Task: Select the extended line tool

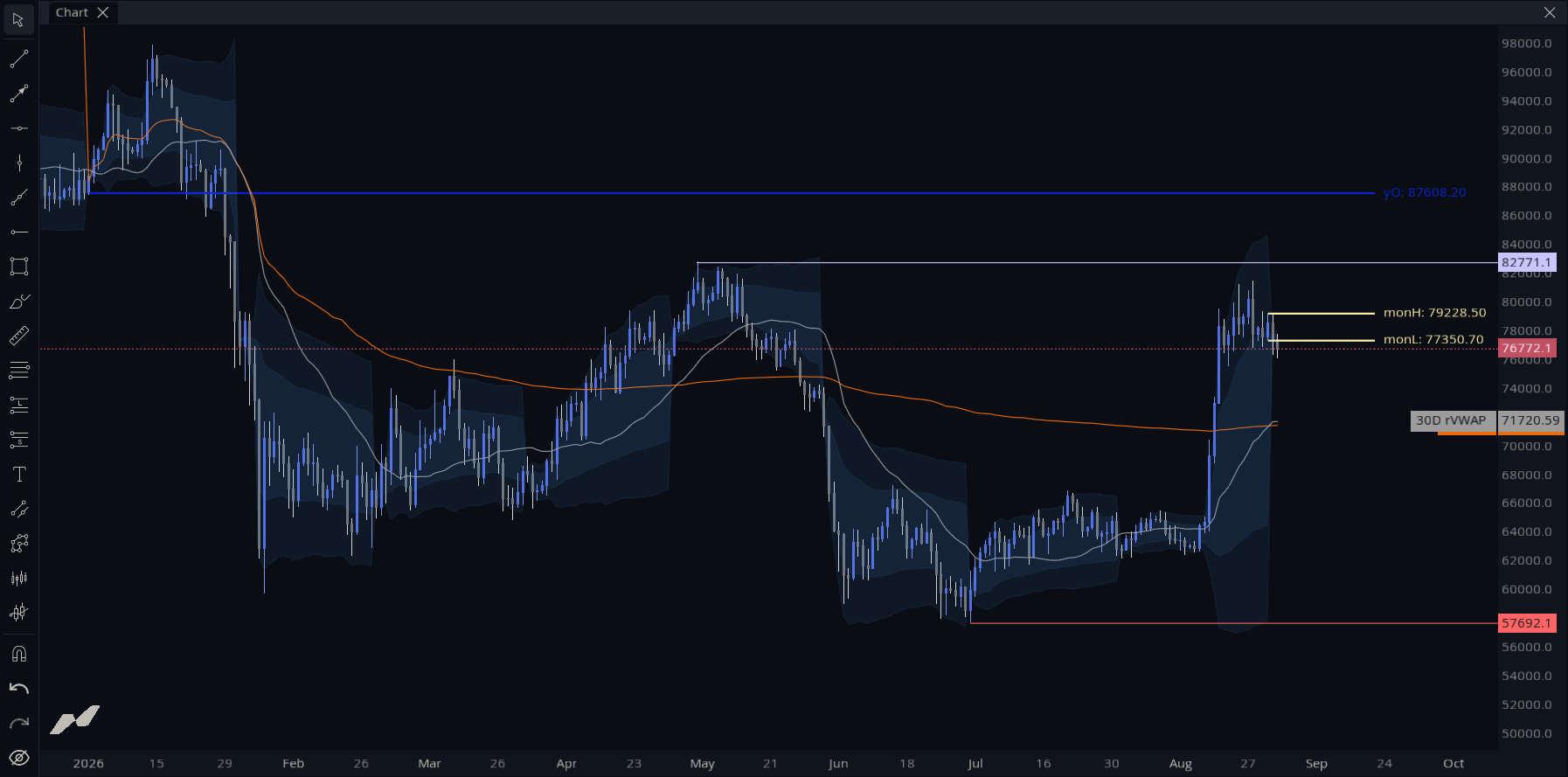Action: (18, 198)
